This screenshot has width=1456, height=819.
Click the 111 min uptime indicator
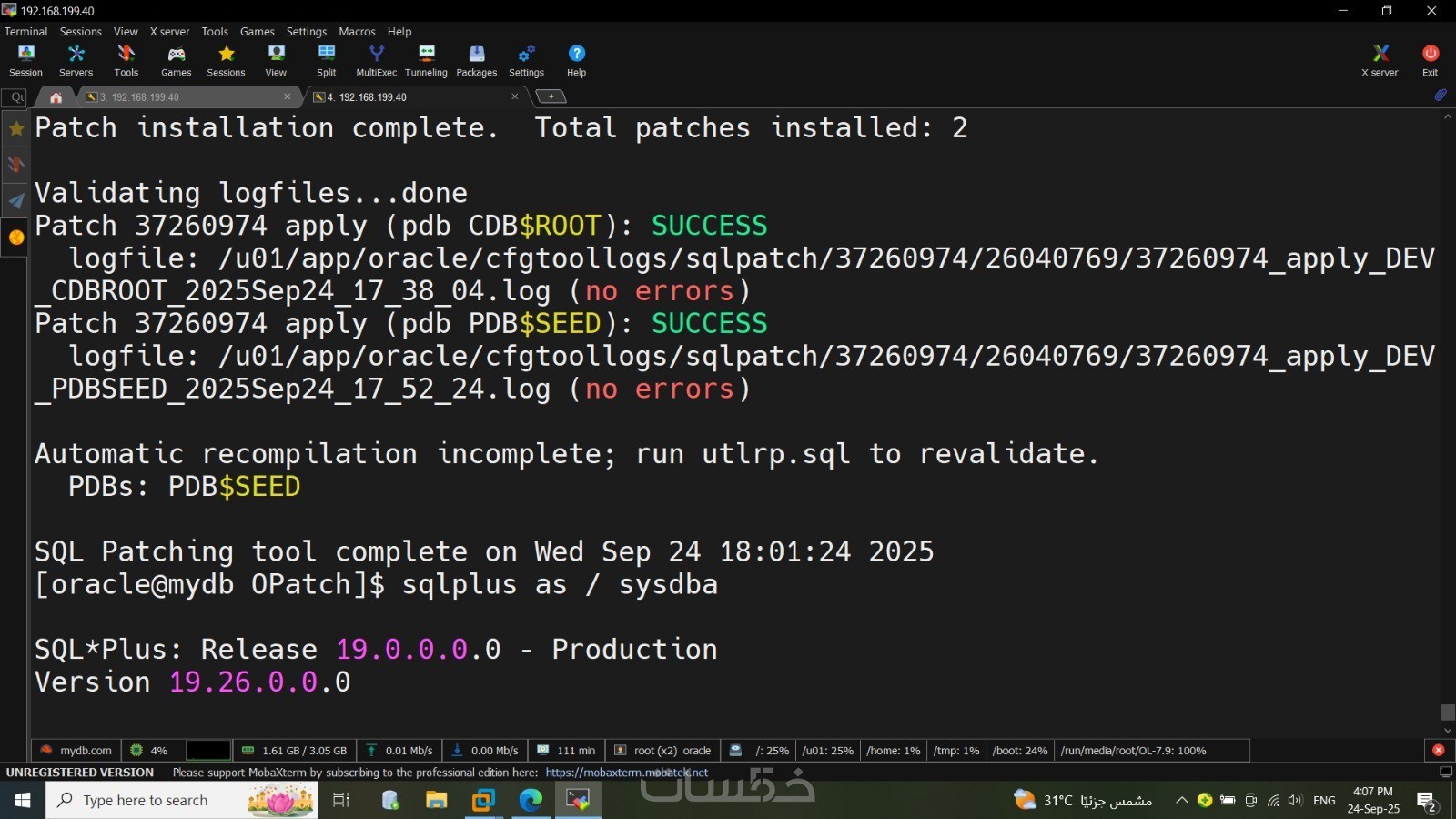click(566, 751)
